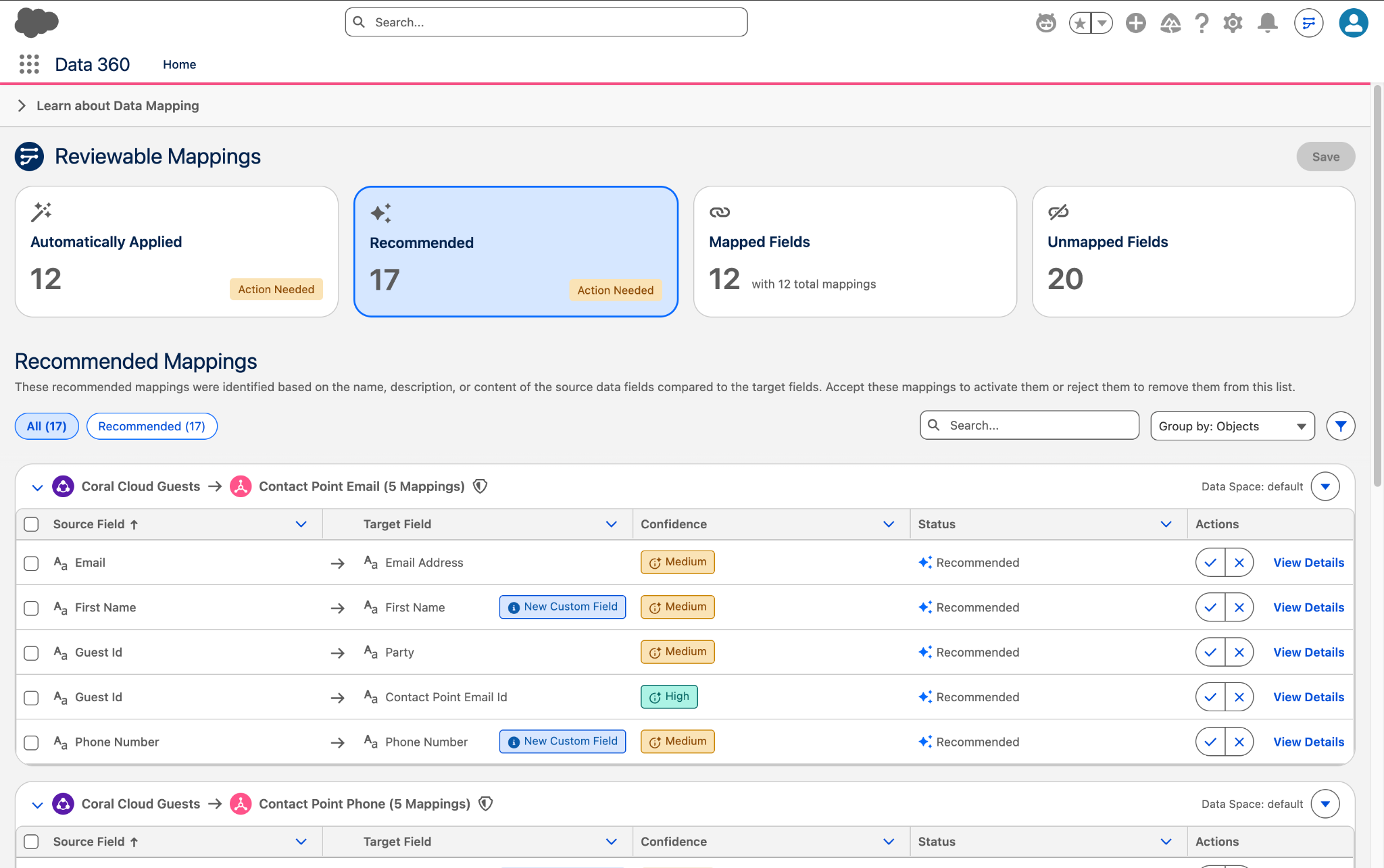Select the Automatically Applied card
The width and height of the screenshot is (1384, 868).
(176, 251)
